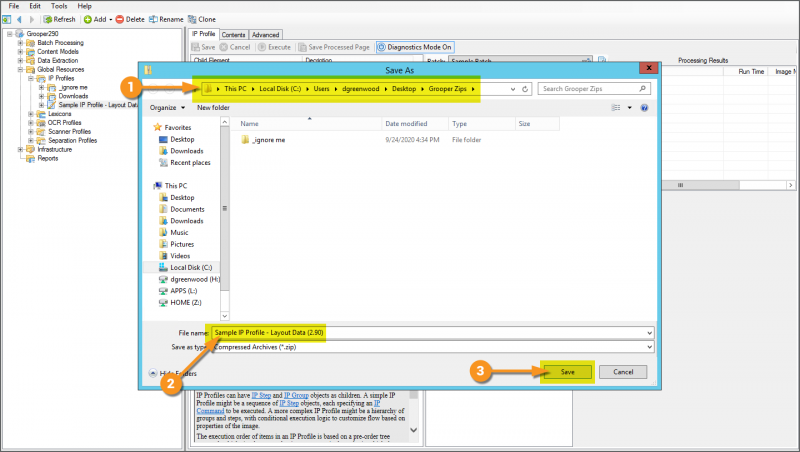Open the File name dropdown arrow
The image size is (800, 452).
649,333
